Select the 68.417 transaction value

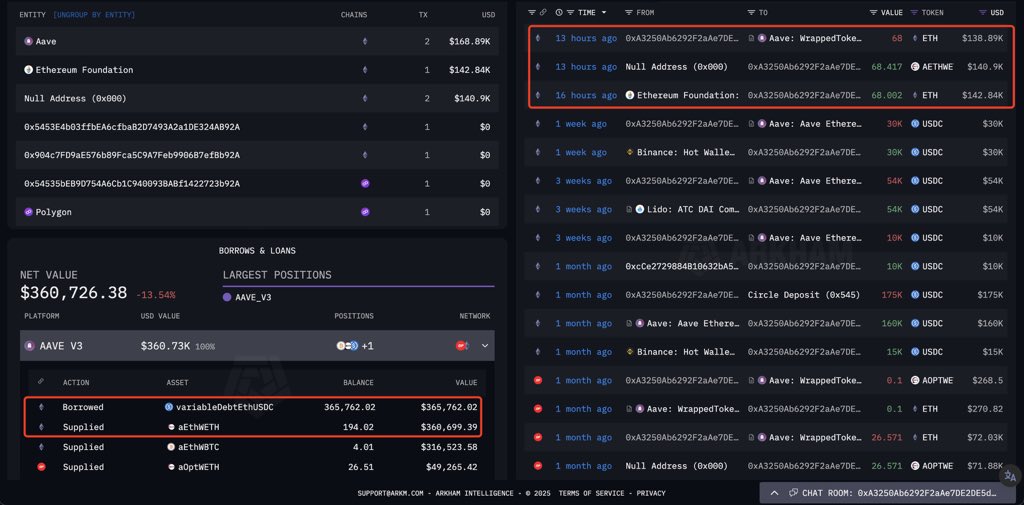click(887, 67)
